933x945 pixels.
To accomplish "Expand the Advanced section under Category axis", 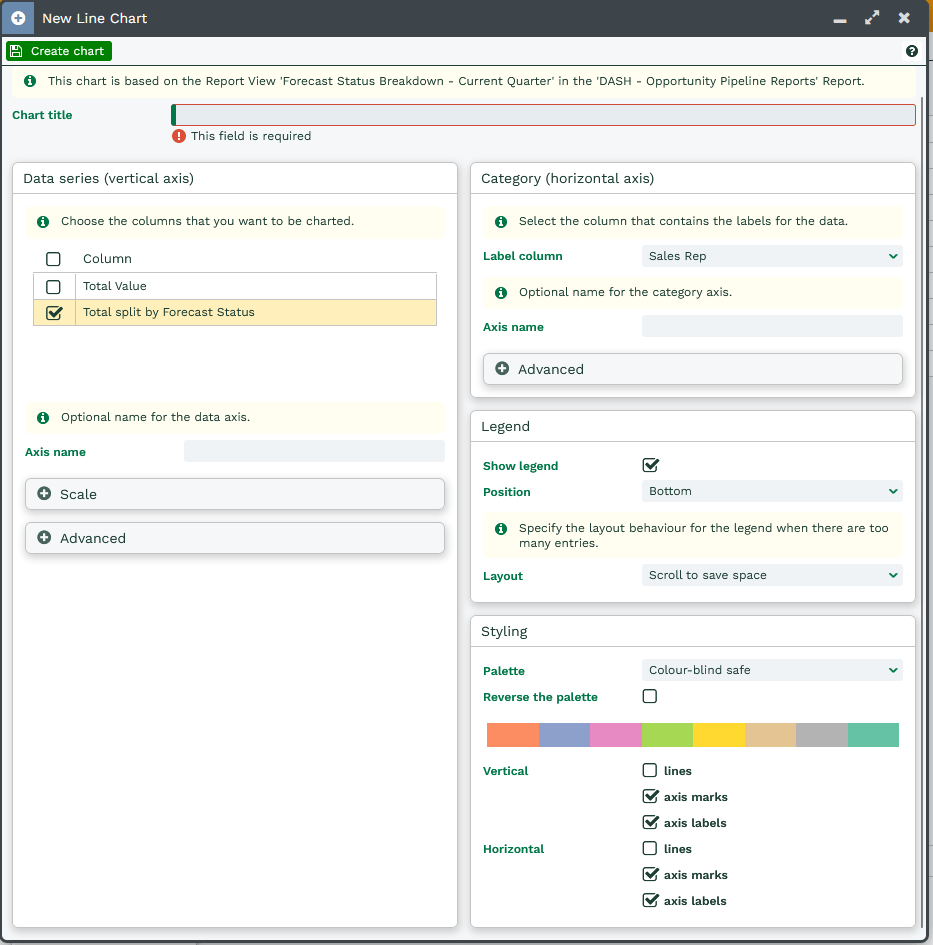I will pos(692,369).
